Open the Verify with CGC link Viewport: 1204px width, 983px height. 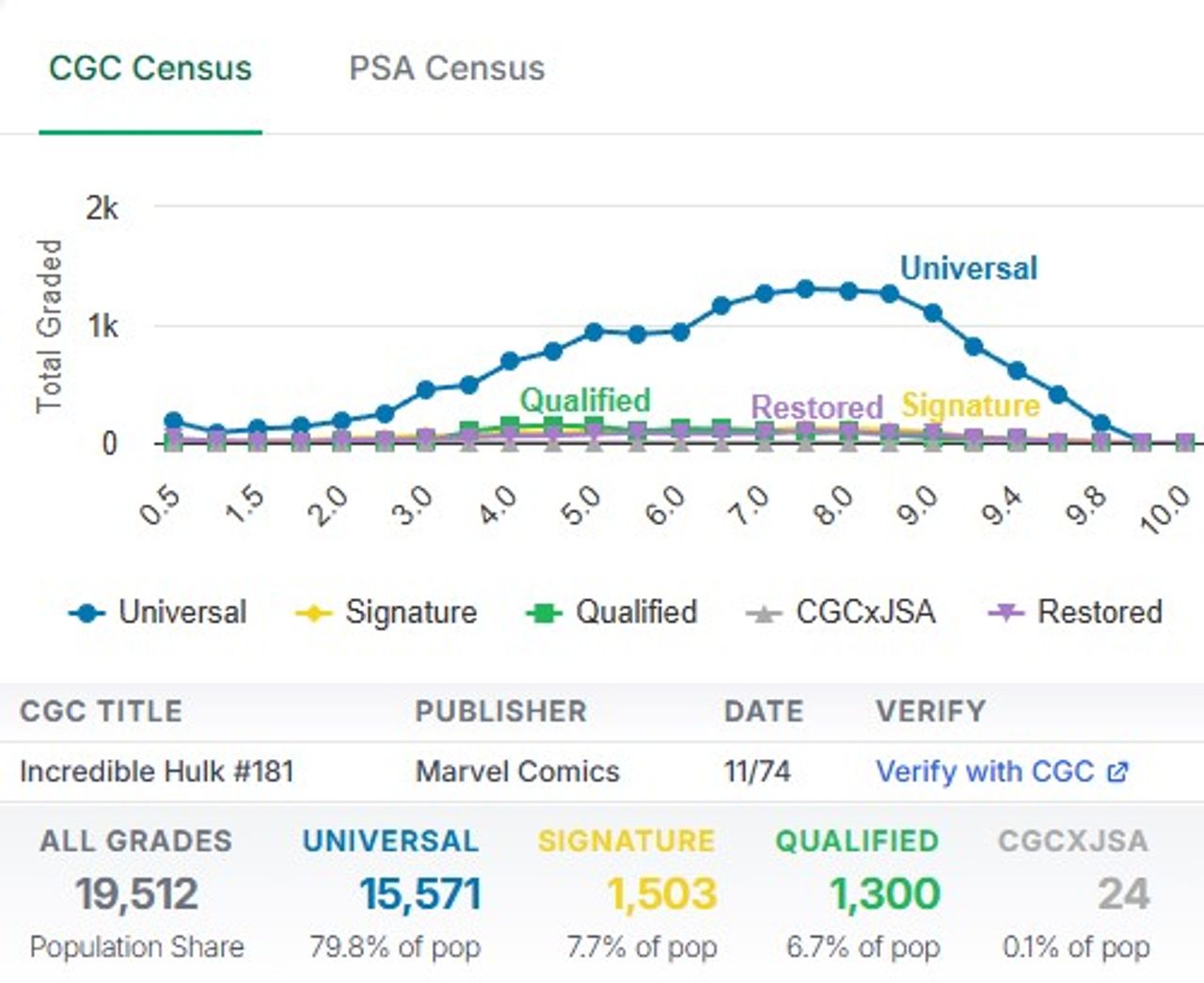pos(984,771)
